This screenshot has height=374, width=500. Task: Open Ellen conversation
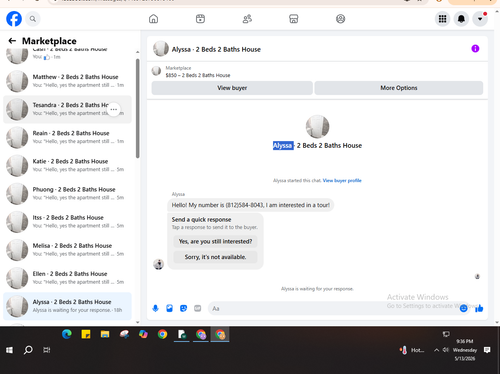coord(67,278)
